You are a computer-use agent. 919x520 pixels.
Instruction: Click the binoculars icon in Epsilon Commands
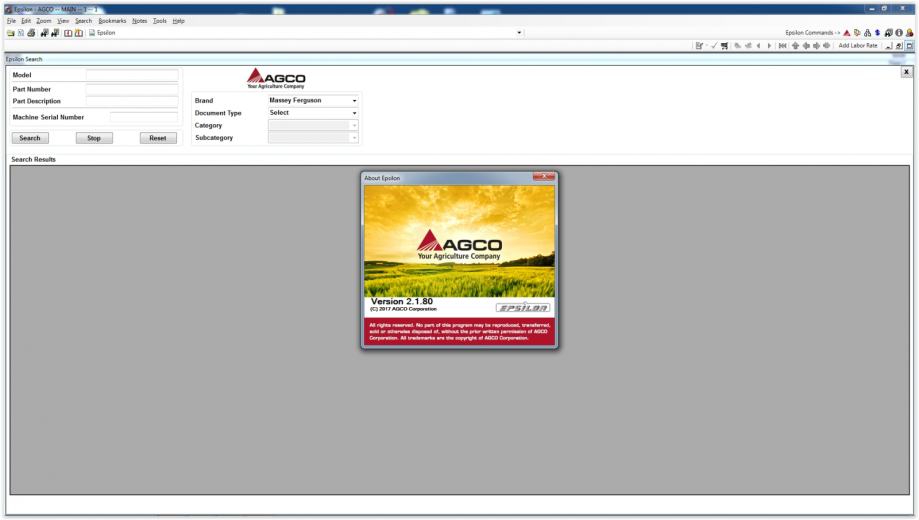tap(867, 33)
